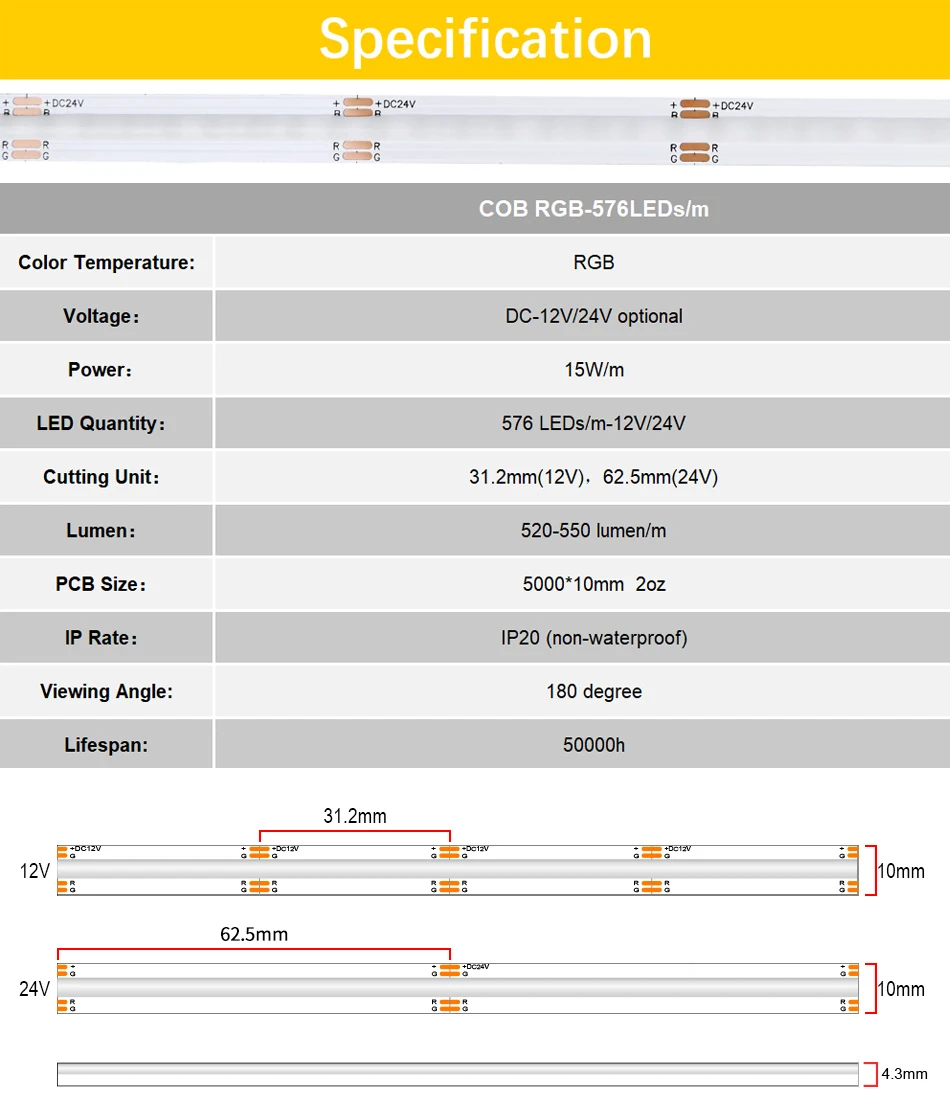Screen dimensions: 950x1113
Task: Click the "Lifespan:" row label
Action: 107,745
